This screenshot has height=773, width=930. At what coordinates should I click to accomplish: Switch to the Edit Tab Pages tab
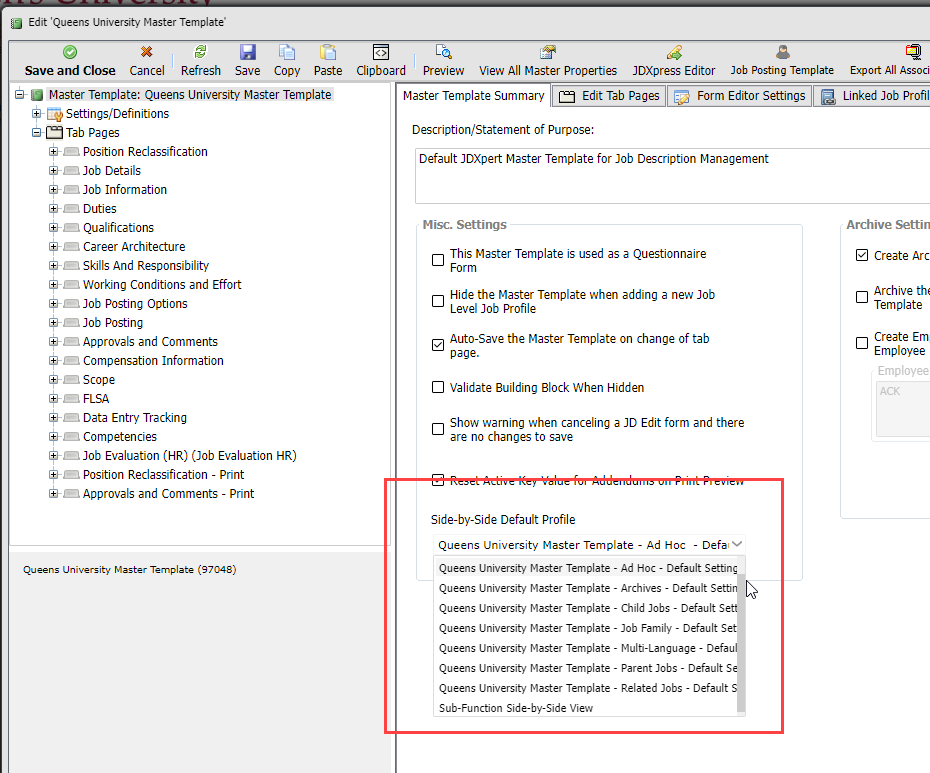pyautogui.click(x=610, y=96)
